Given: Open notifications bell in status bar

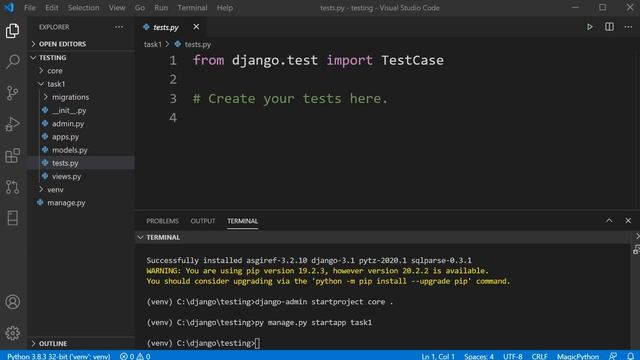Looking at the screenshot, I should 630,356.
